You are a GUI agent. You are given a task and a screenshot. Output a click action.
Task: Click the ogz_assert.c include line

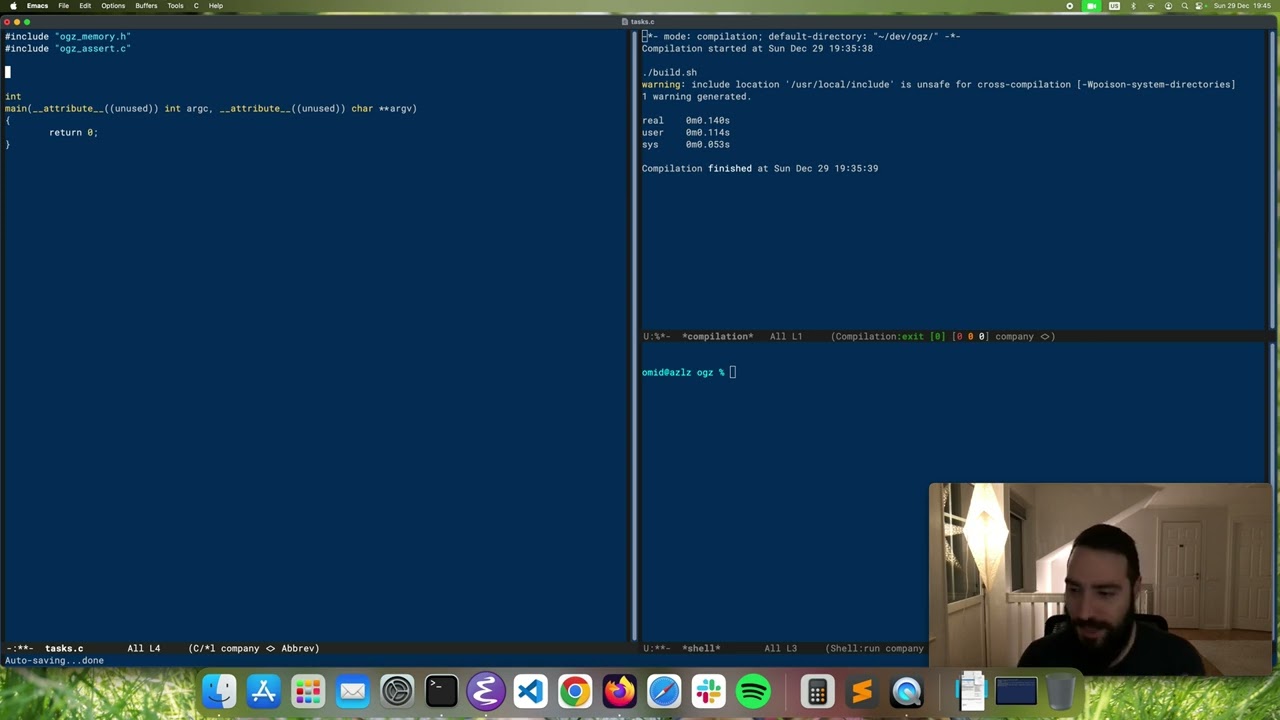coord(68,48)
